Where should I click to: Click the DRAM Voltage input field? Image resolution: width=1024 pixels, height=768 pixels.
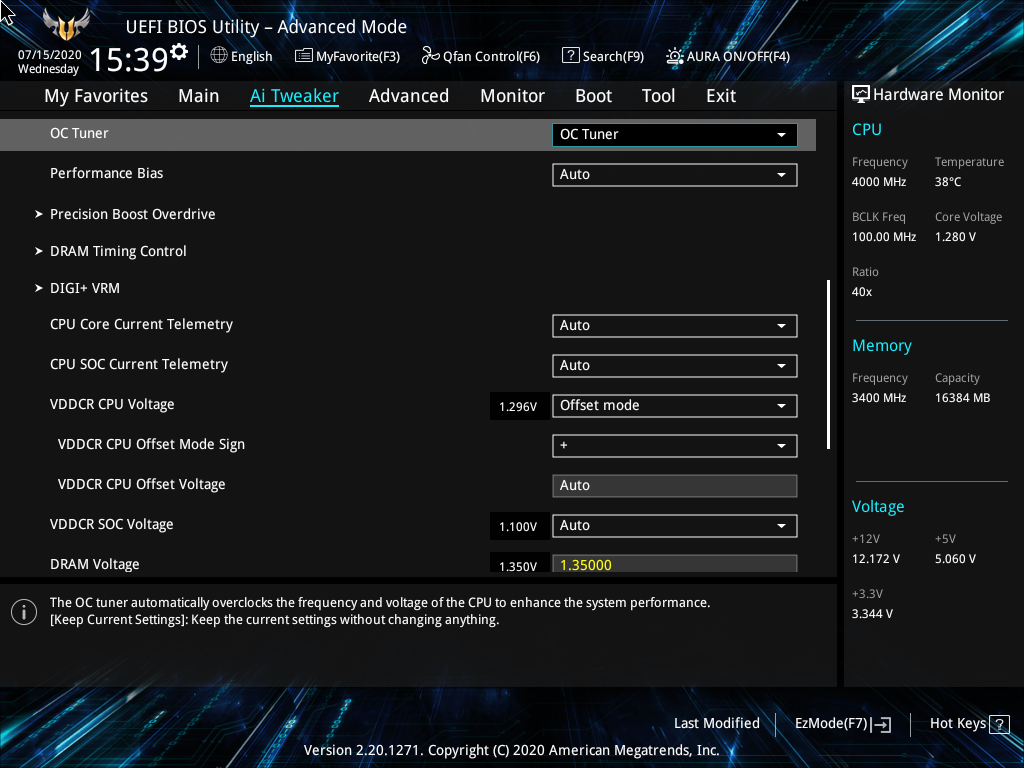point(675,564)
